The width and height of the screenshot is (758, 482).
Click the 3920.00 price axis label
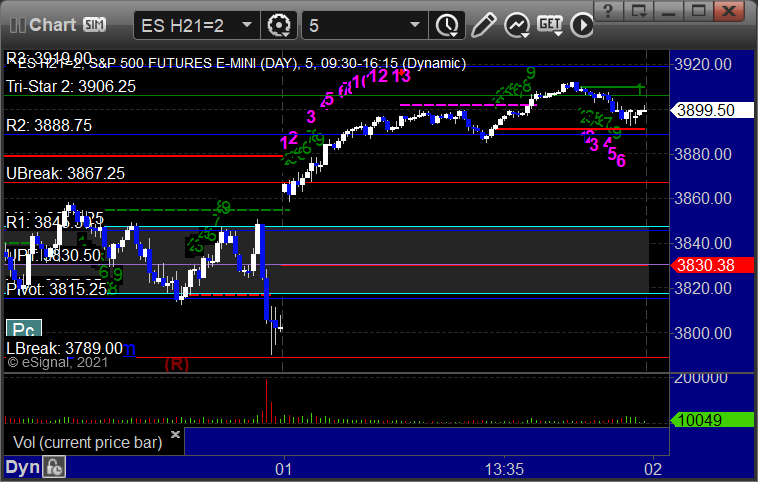click(703, 64)
